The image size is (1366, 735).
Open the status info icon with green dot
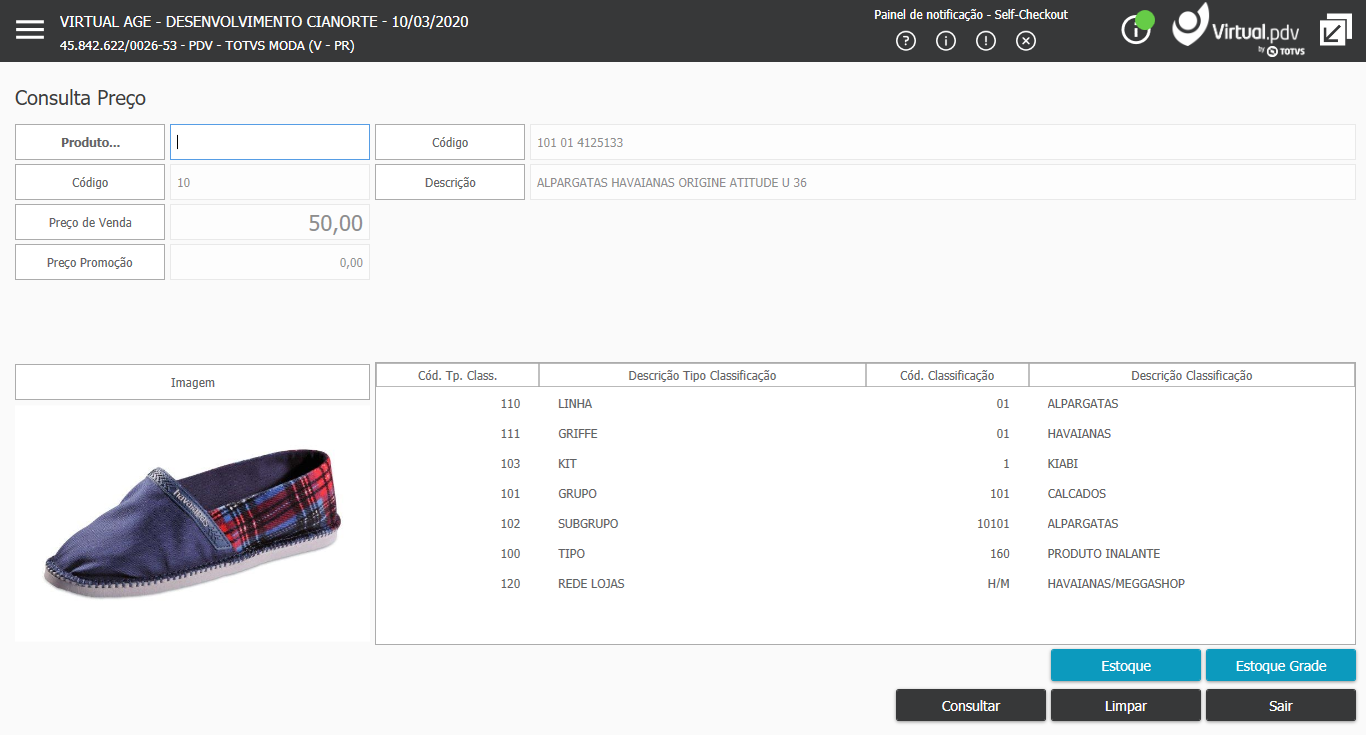point(1137,29)
